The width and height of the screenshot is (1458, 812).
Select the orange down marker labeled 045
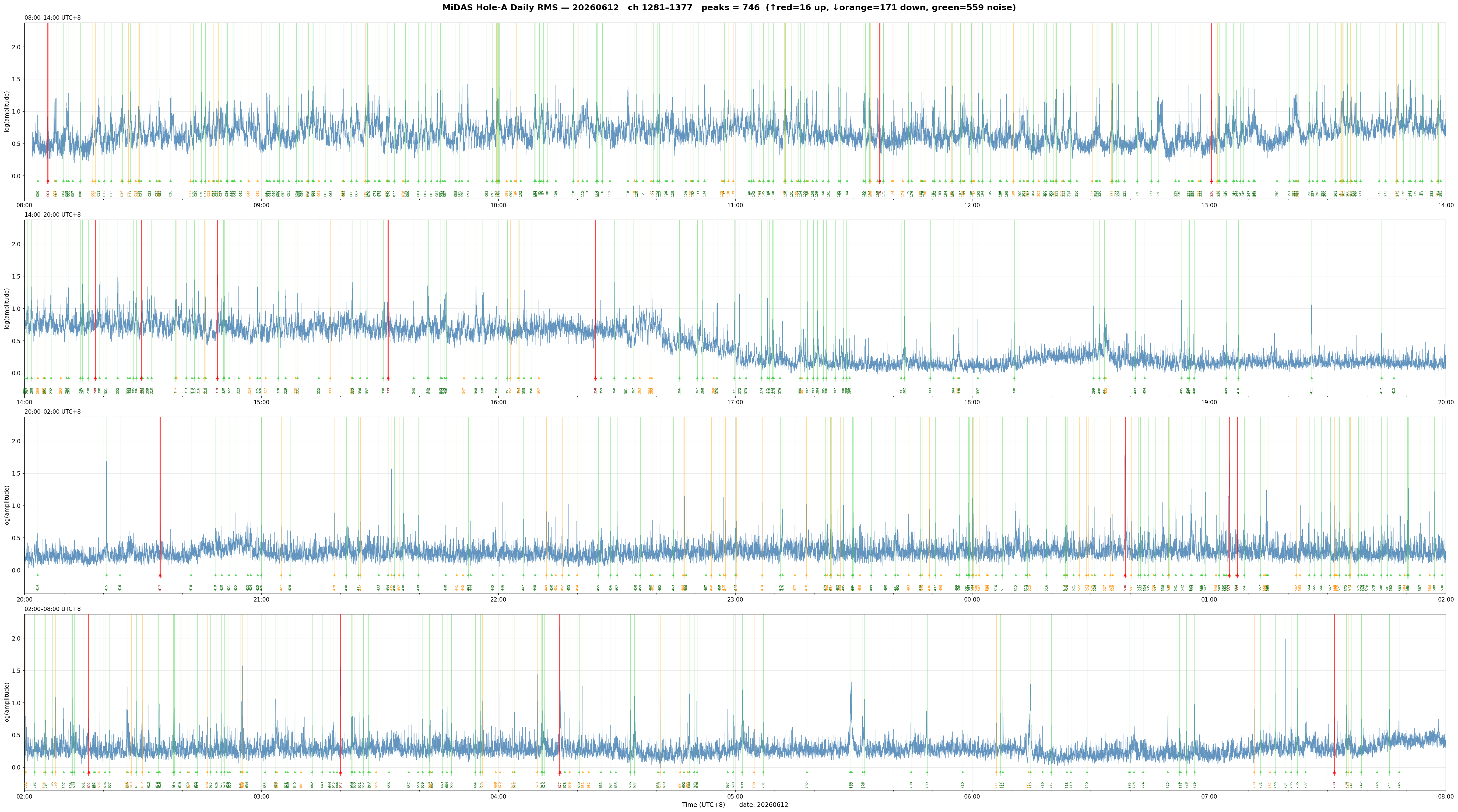[258, 181]
